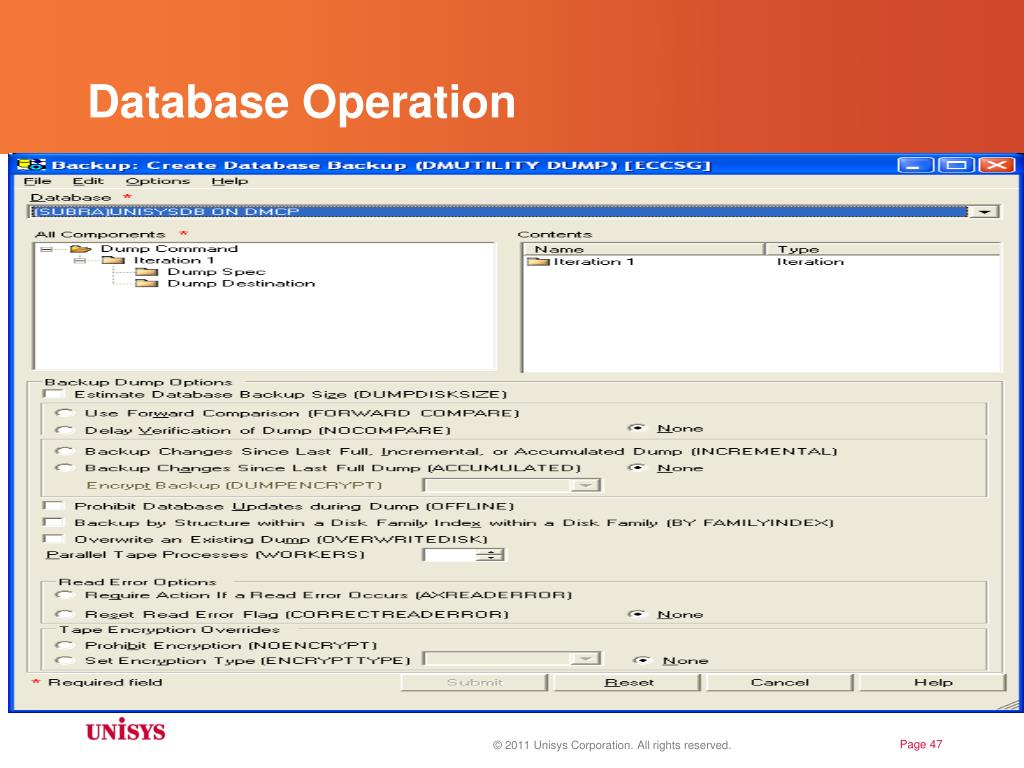Image resolution: width=1024 pixels, height=768 pixels.
Task: Select None radio beside Delay Verification of Dump
Action: (637, 428)
